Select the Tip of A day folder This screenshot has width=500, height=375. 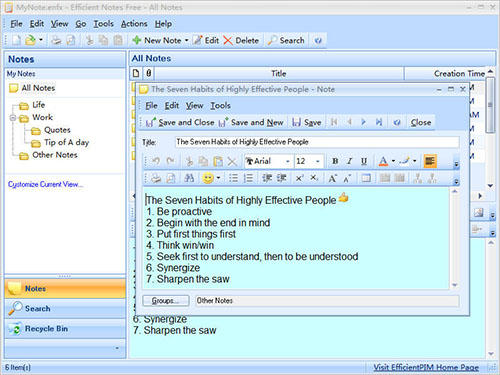[66, 143]
